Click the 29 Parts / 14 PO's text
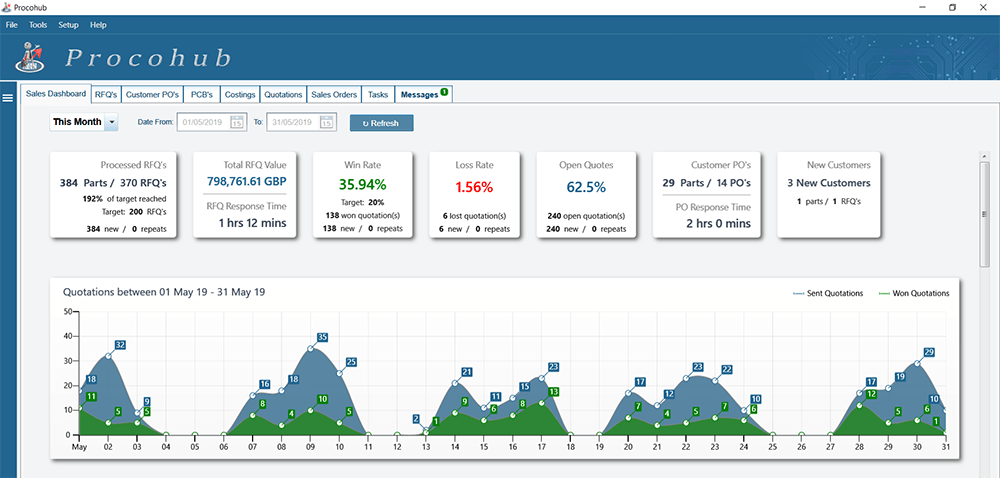Screen dimensions: 1000x478 coord(707,183)
